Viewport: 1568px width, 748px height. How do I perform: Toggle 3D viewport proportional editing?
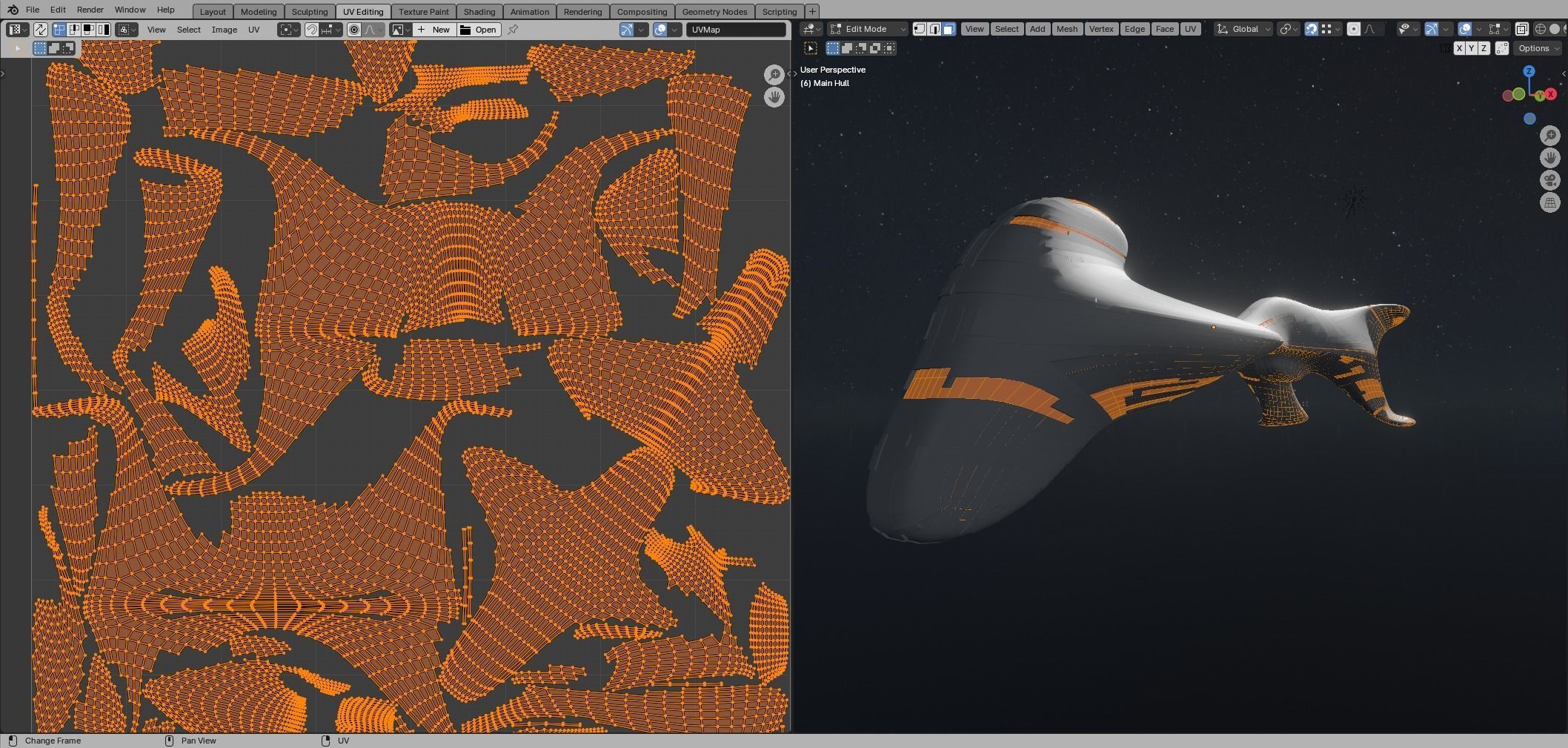1354,29
